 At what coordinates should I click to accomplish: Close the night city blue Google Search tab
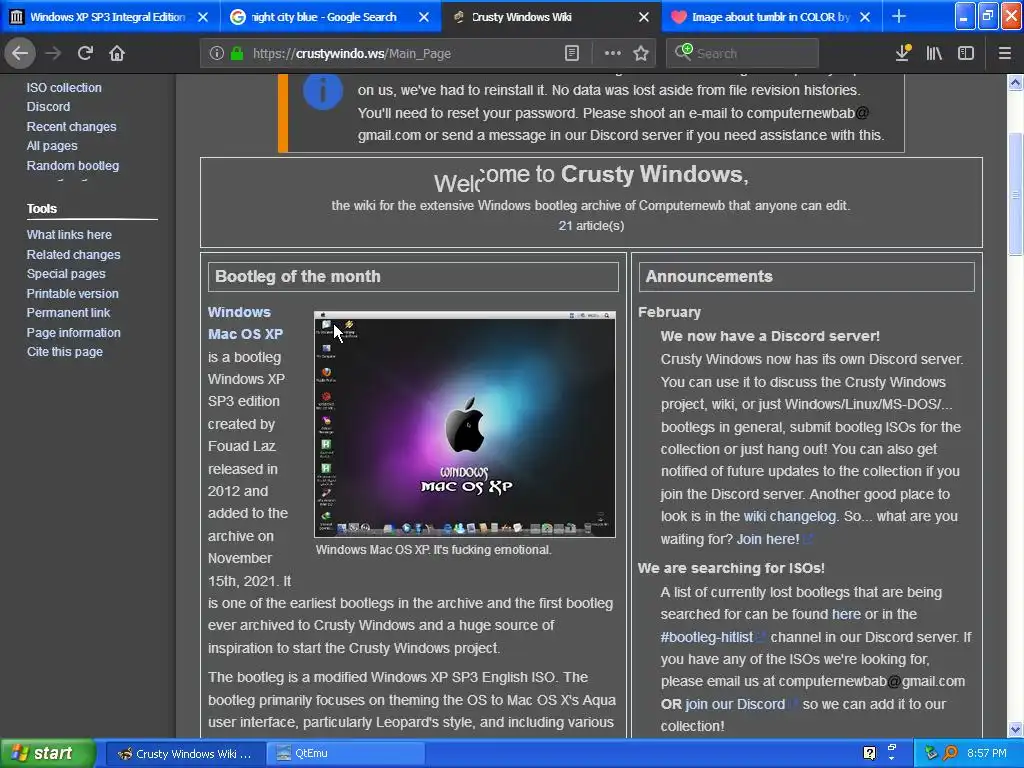click(424, 17)
